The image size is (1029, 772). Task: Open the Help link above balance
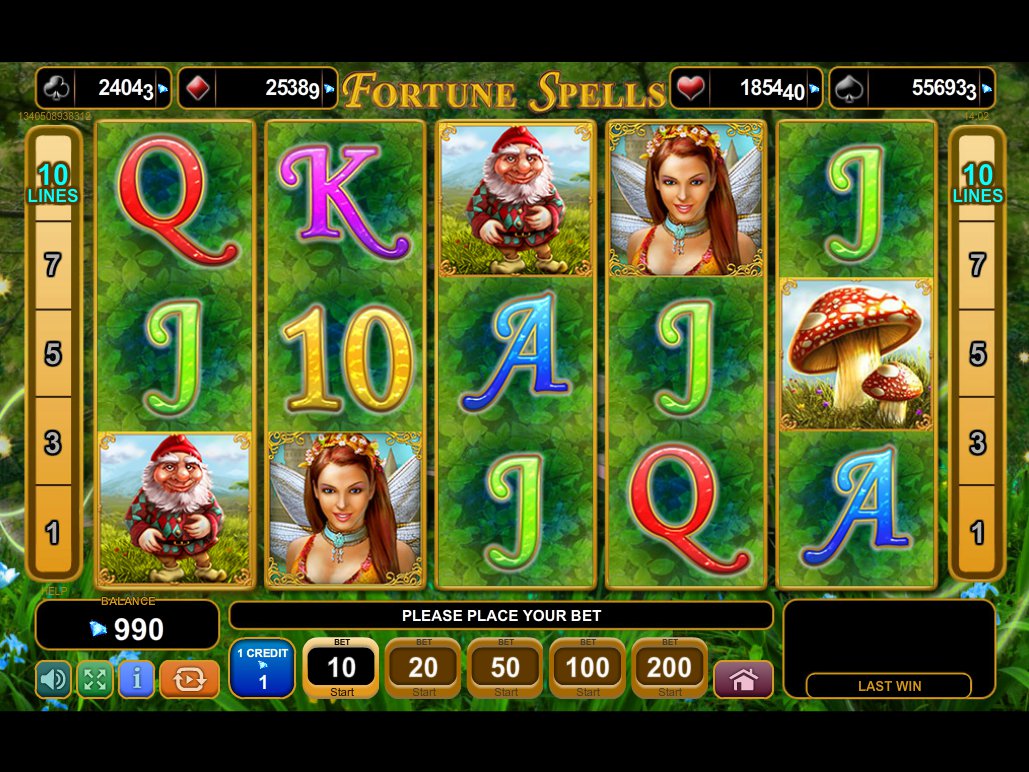click(54, 591)
